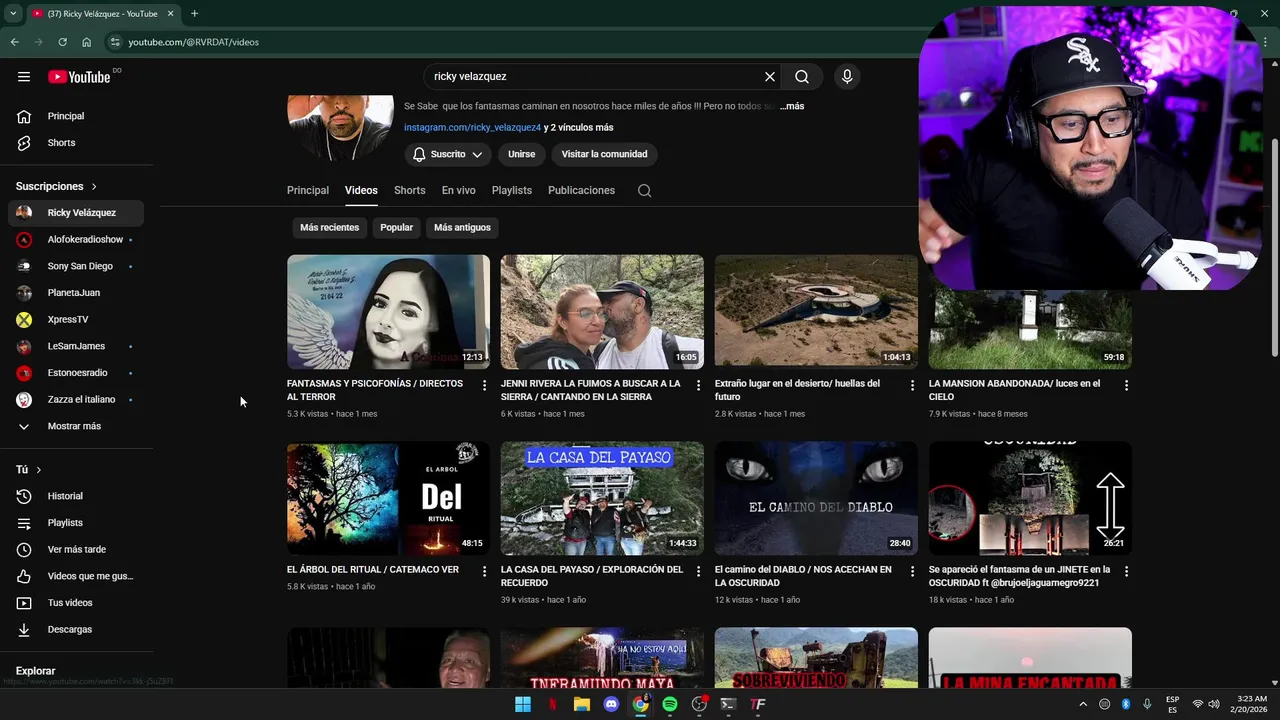The image size is (1280, 720).
Task: Open Ver más tarde list
Action: point(76,549)
